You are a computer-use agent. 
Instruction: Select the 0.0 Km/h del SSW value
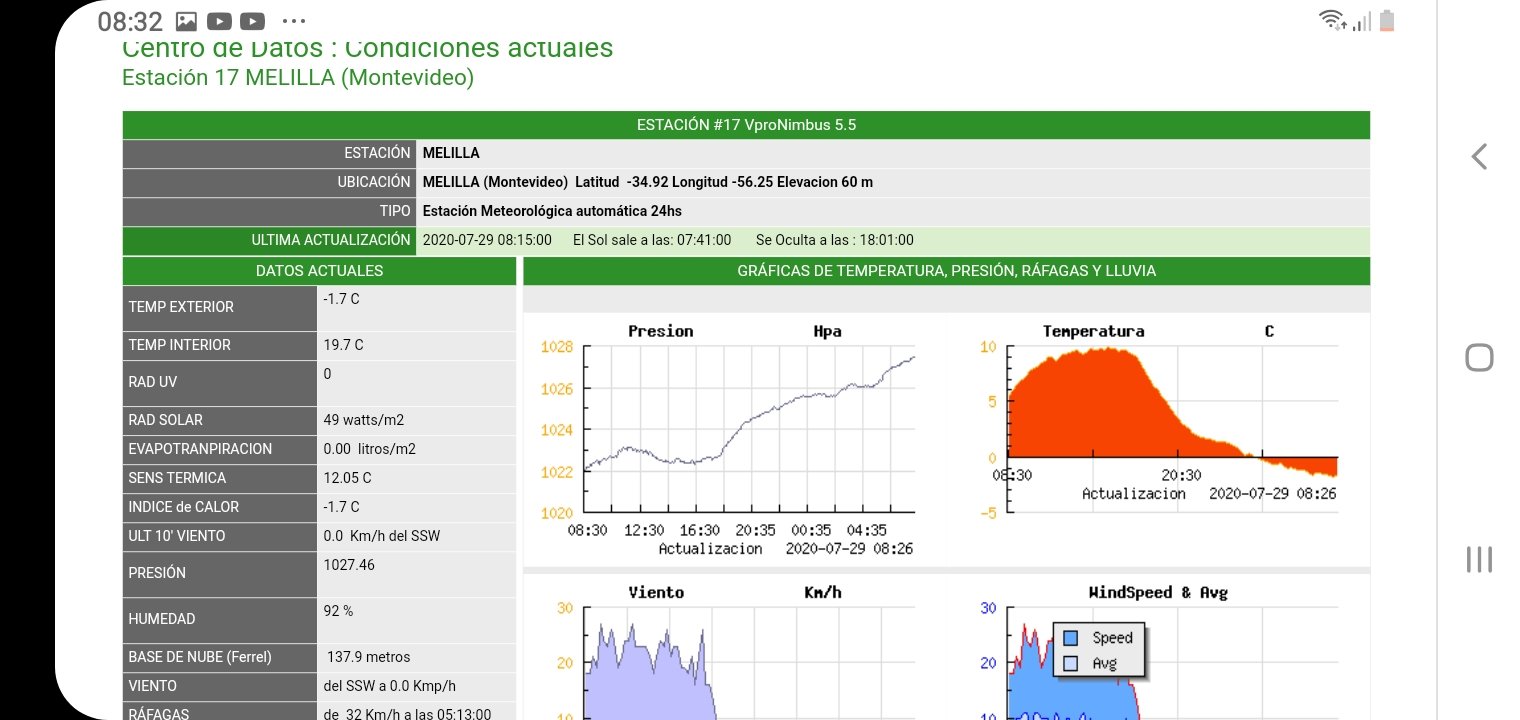pos(382,536)
